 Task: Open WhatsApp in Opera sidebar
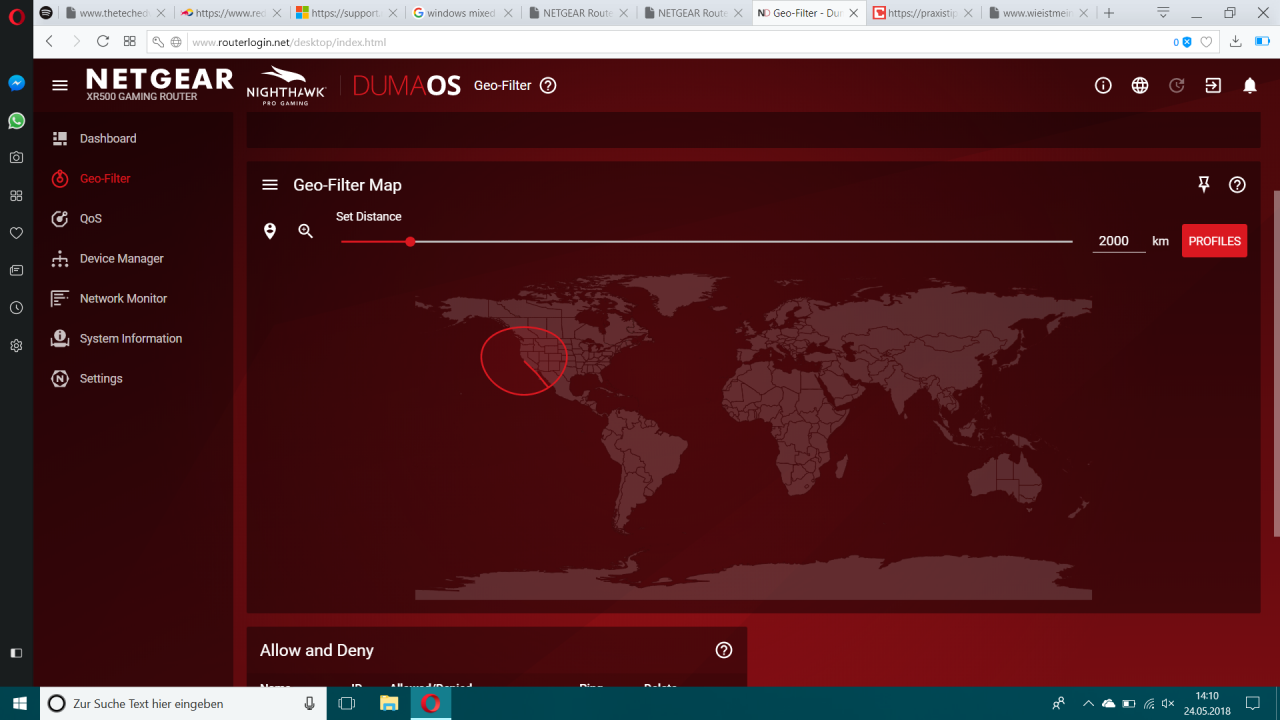[x=16, y=120]
